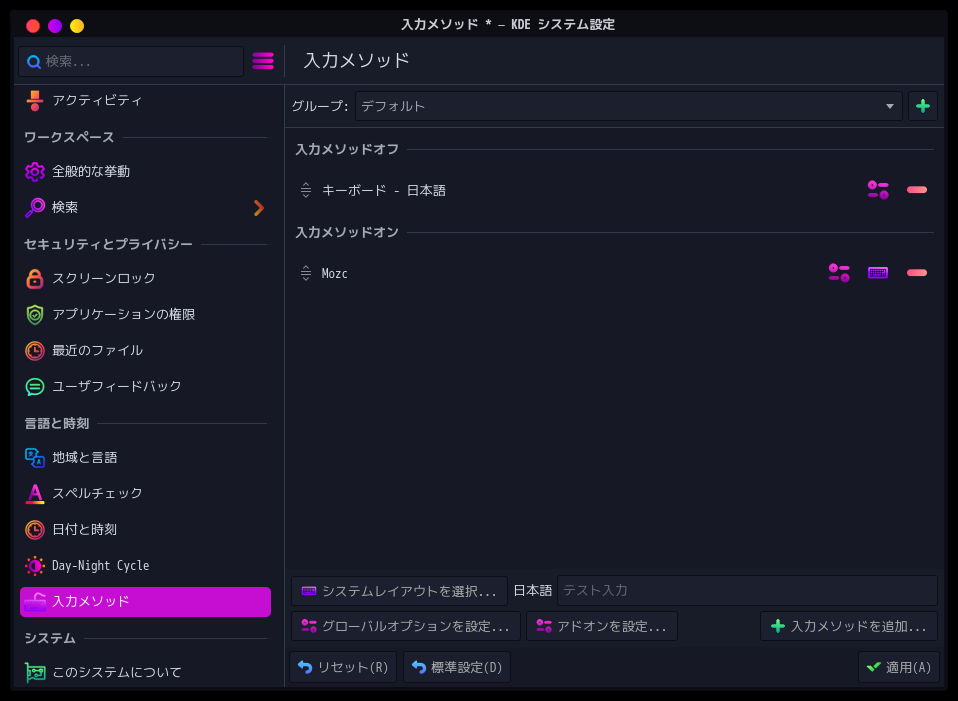This screenshot has height=701, width=958.
Task: Open スクリーンロック settings
Action: 145,279
